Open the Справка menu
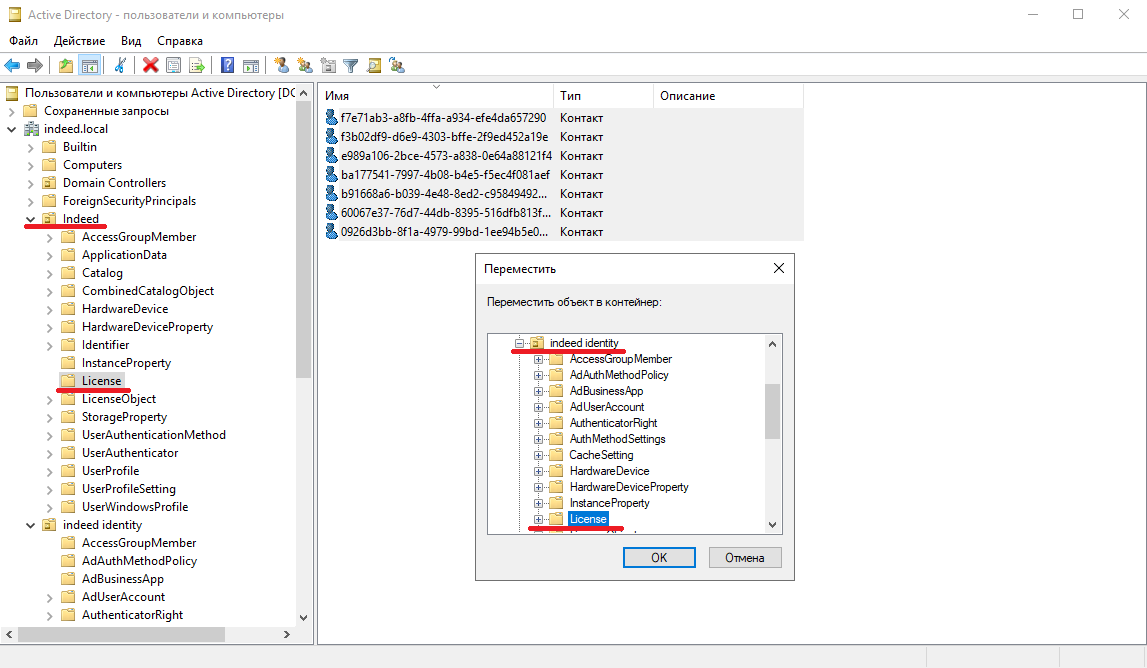 click(180, 41)
